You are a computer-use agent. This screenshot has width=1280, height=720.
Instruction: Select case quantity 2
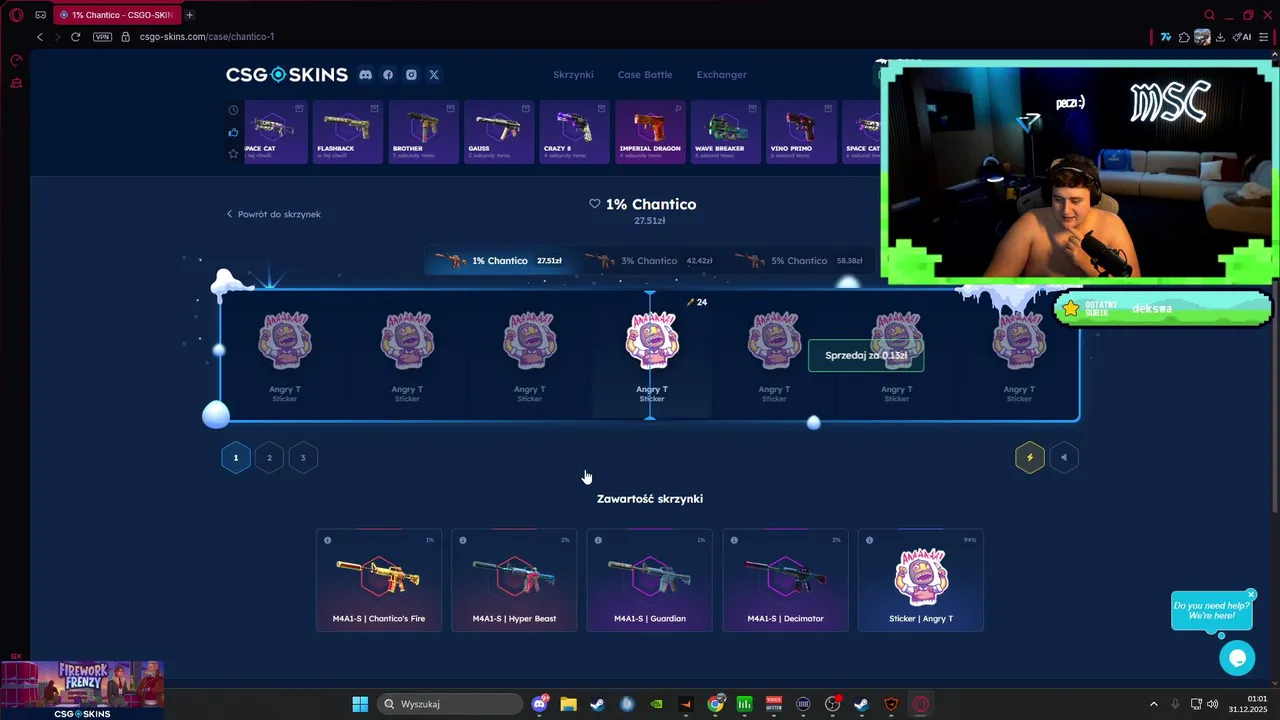tap(269, 458)
